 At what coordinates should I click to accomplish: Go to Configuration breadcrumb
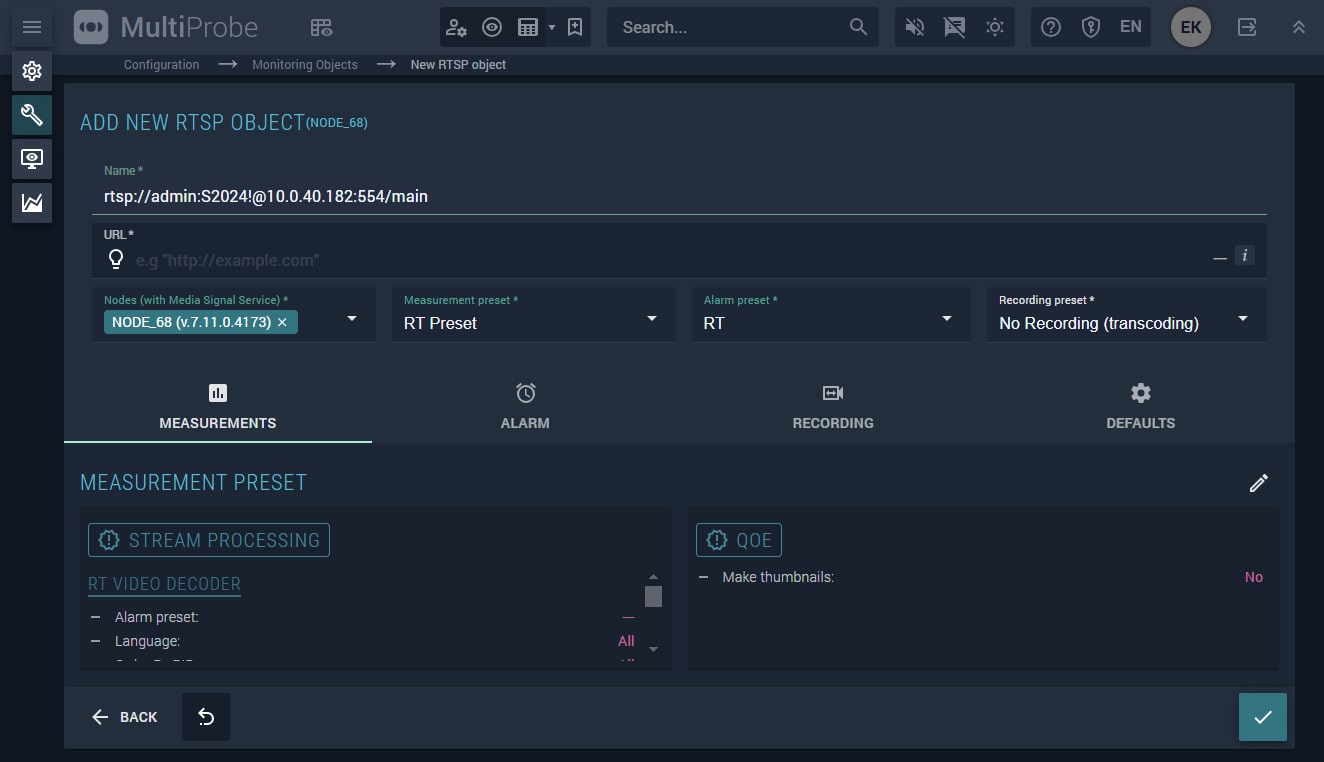(x=161, y=64)
